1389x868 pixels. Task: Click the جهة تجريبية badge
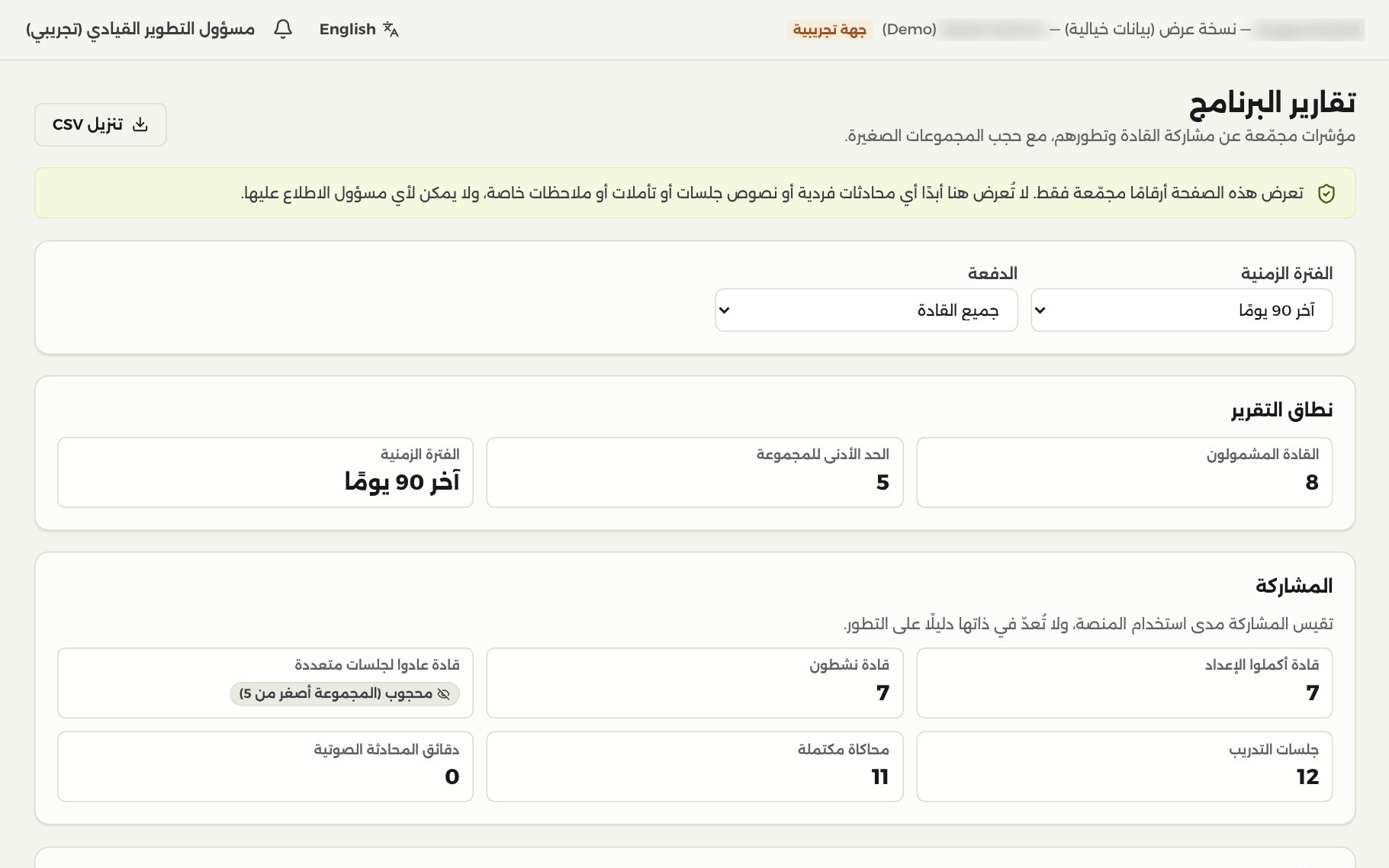point(829,30)
